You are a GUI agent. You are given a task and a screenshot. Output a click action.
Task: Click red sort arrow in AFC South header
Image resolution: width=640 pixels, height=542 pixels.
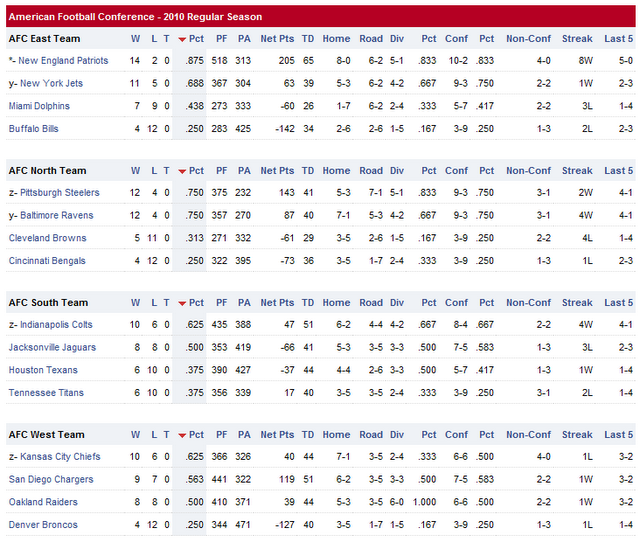pos(182,303)
